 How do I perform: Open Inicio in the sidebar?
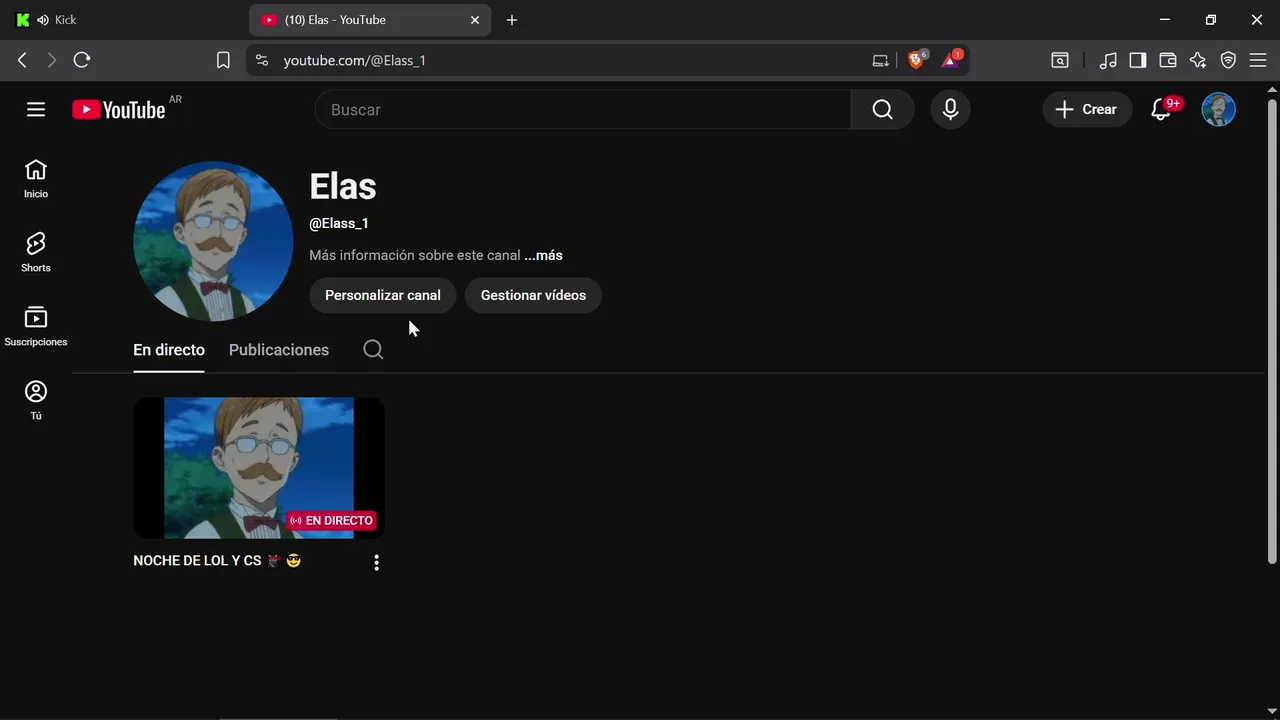(x=36, y=179)
